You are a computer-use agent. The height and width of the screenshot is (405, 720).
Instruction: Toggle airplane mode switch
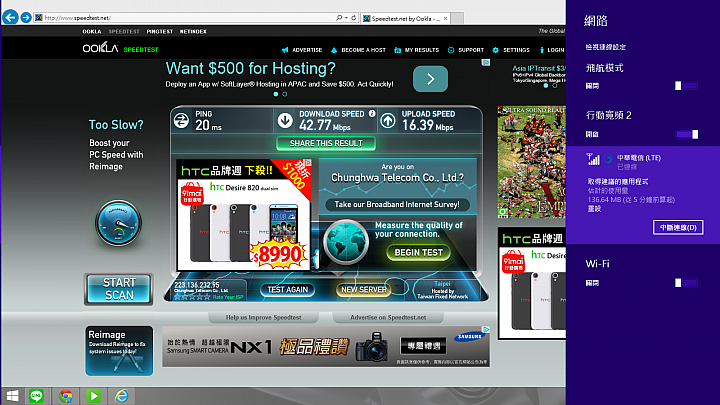[x=686, y=86]
